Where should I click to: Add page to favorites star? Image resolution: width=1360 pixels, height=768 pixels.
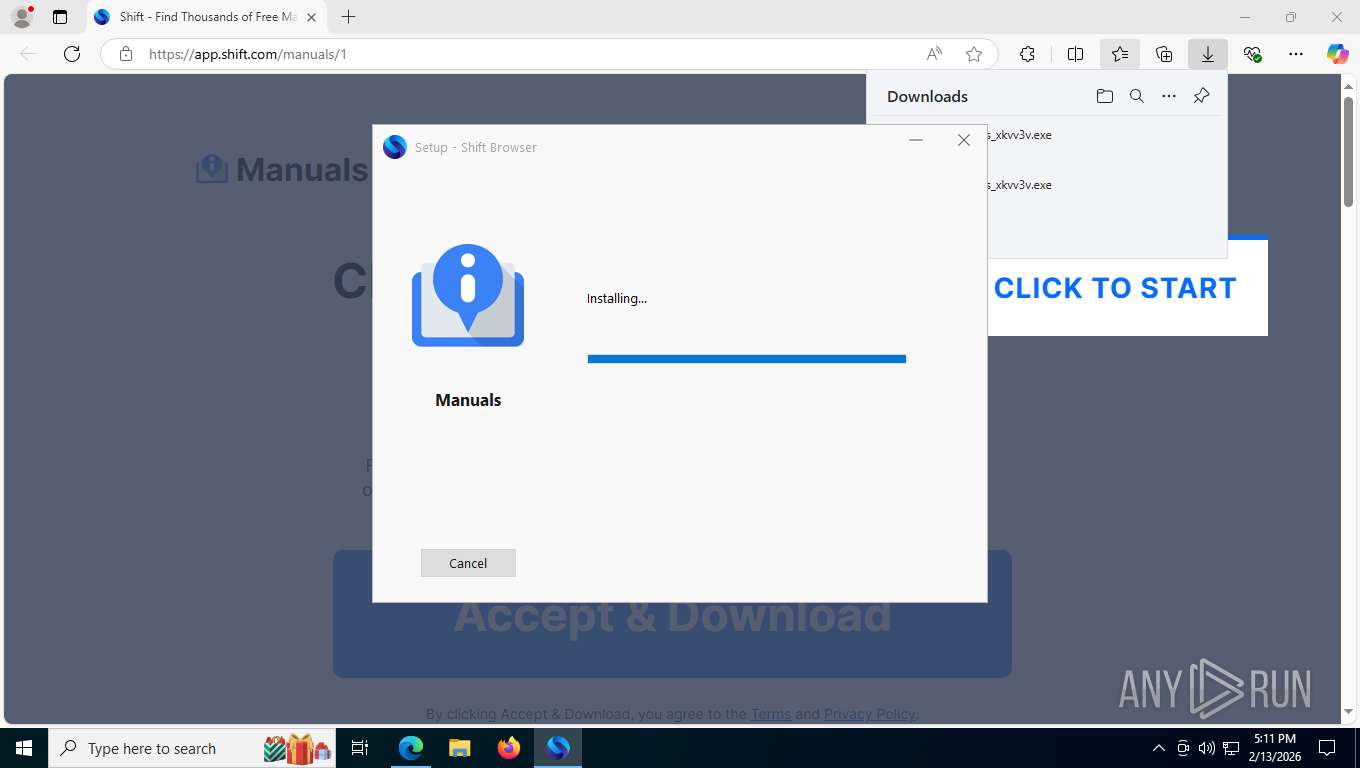pyautogui.click(x=974, y=54)
